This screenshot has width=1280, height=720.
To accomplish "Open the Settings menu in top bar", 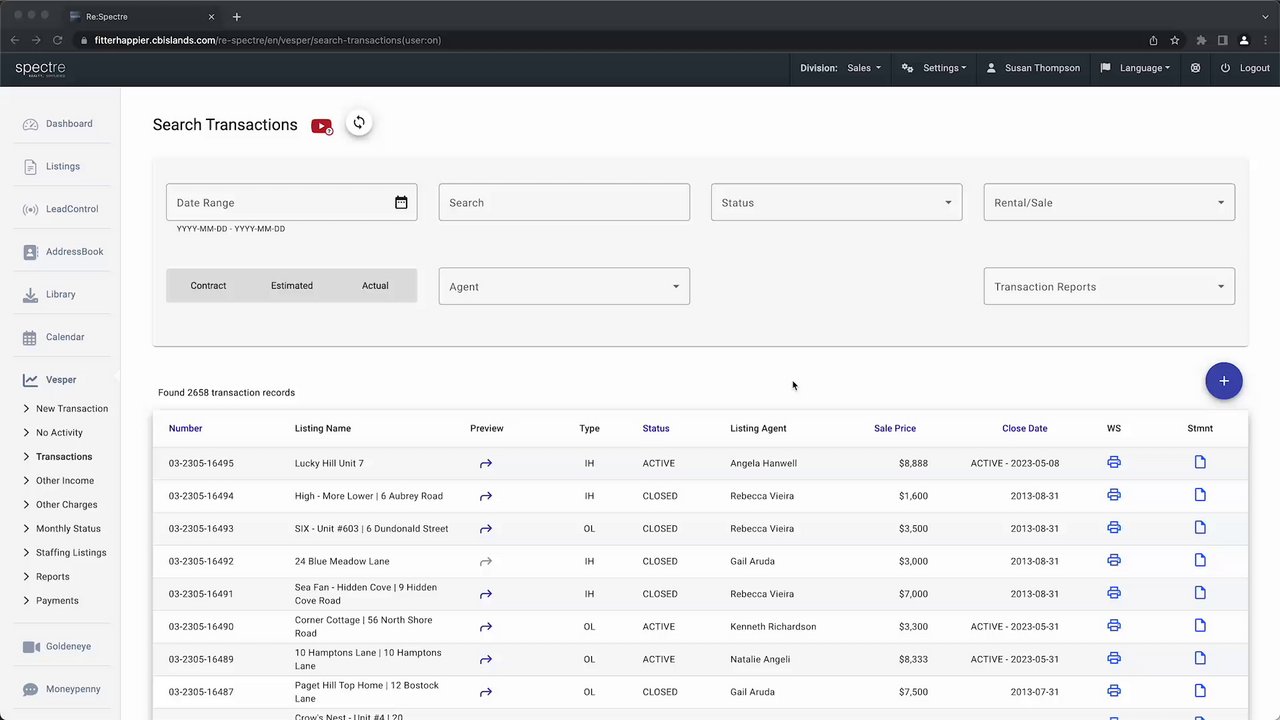I will [x=934, y=68].
